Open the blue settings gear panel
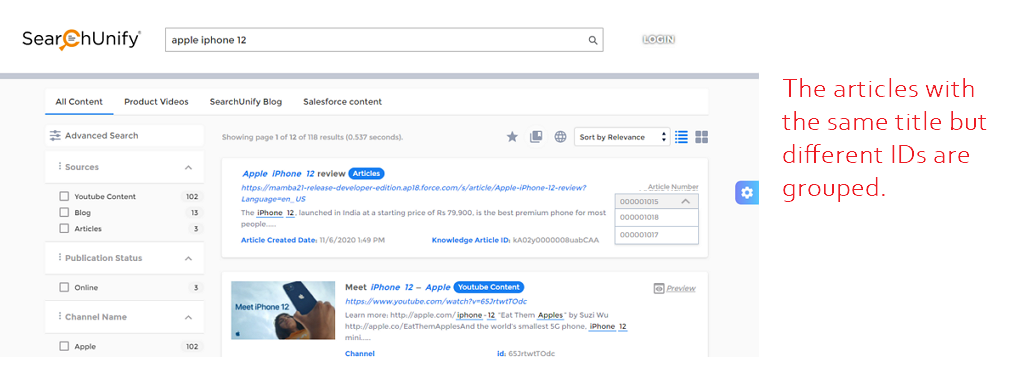Viewport: 1034px width, 372px height. 746,193
